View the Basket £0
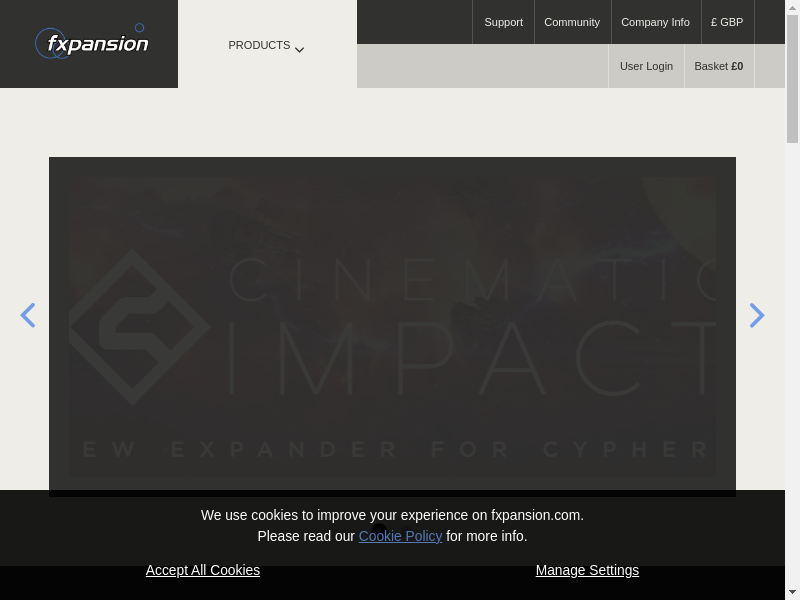 point(718,66)
